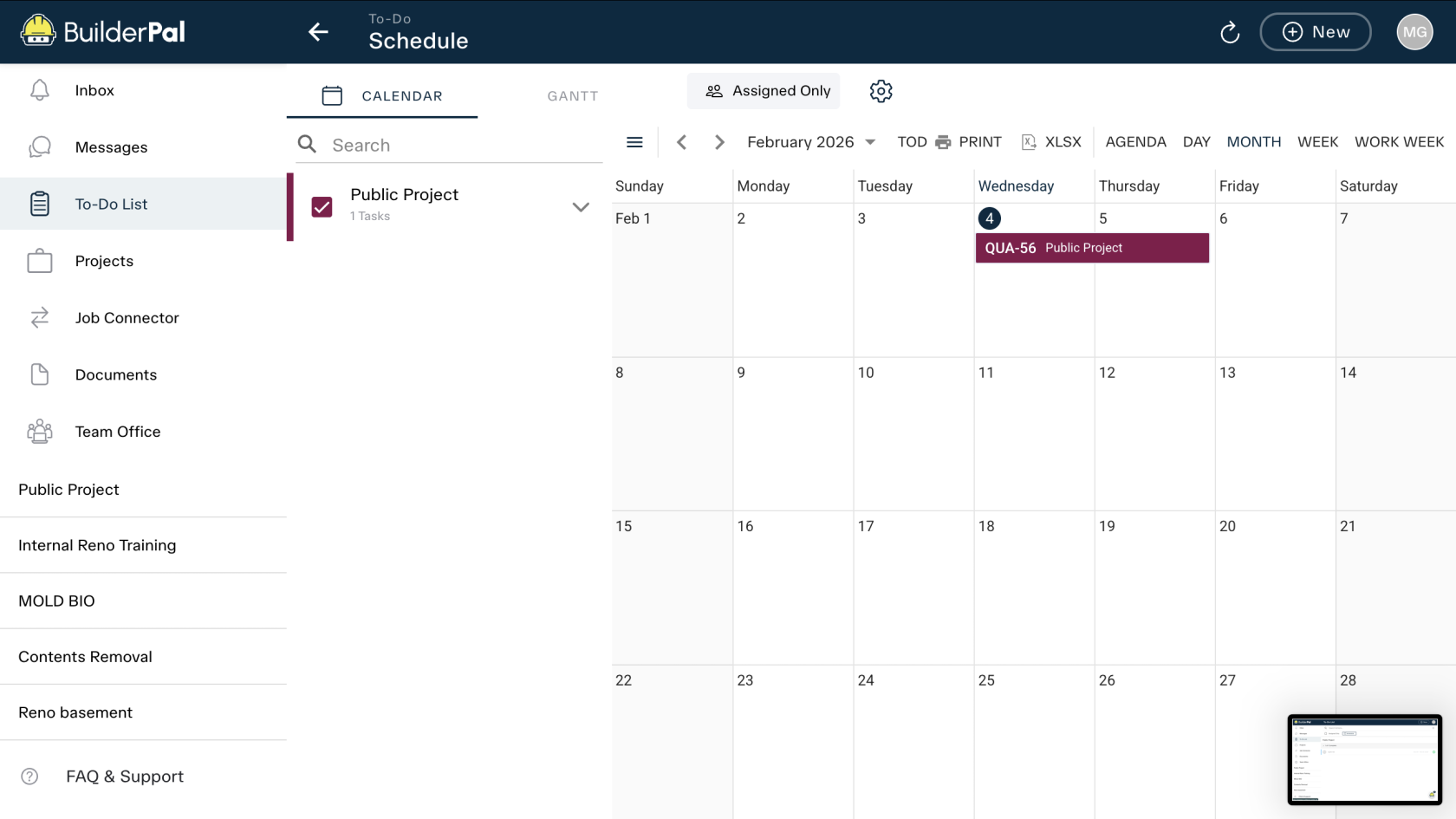Select the Work Week view
Image resolution: width=1456 pixels, height=819 pixels.
point(1399,142)
